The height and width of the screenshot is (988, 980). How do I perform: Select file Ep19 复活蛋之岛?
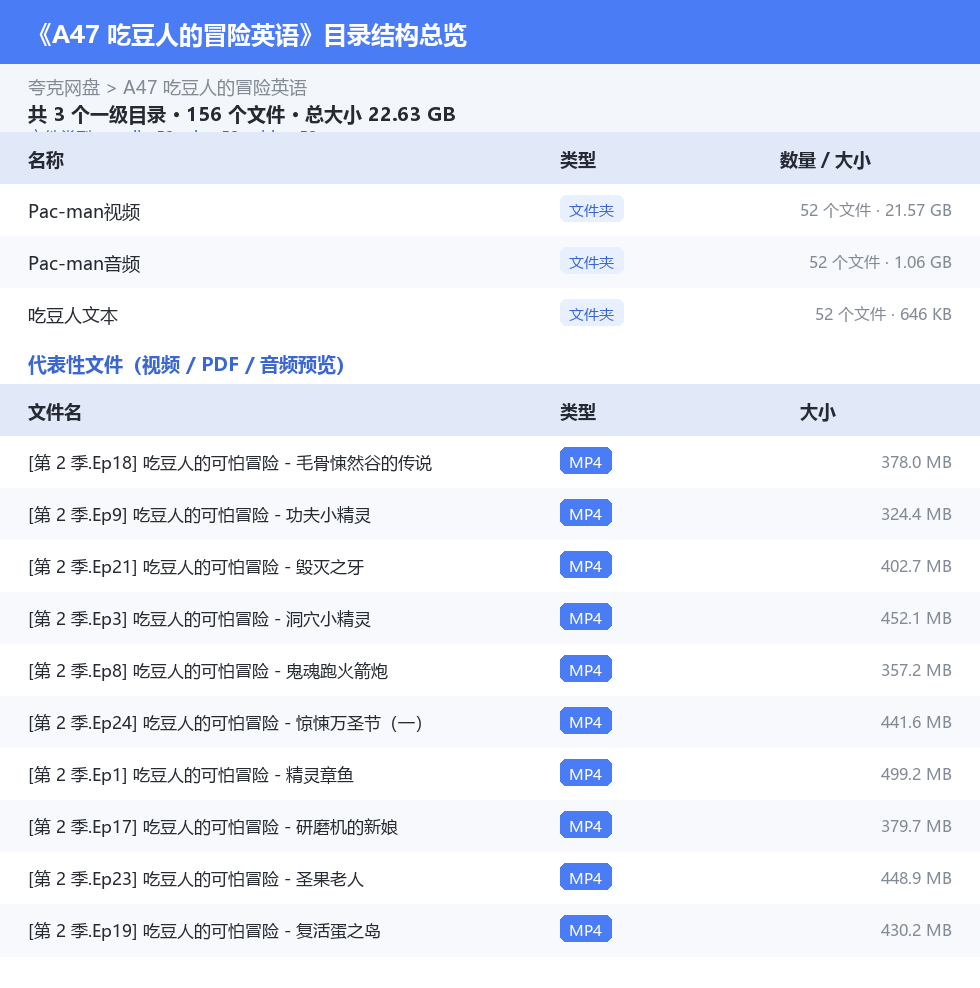tap(490, 931)
